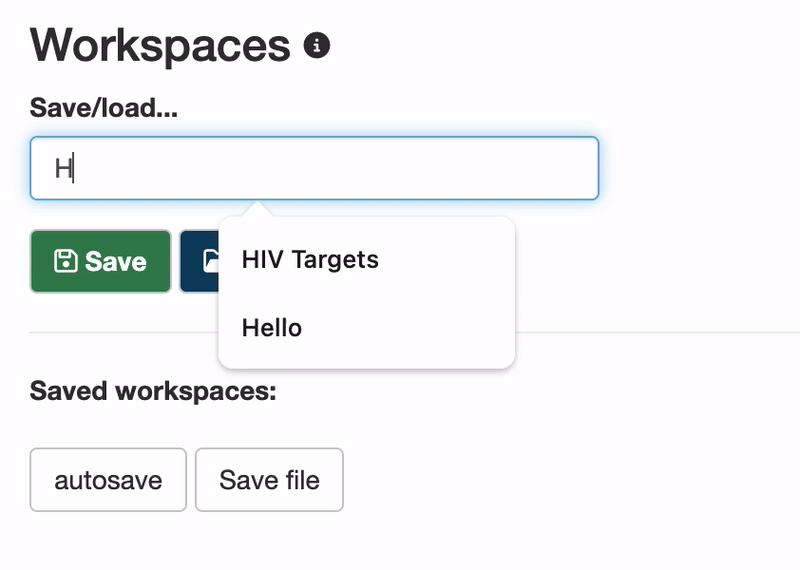Select HIV Targets from the suggestions
Screen dimensions: 800x570
pos(310,260)
